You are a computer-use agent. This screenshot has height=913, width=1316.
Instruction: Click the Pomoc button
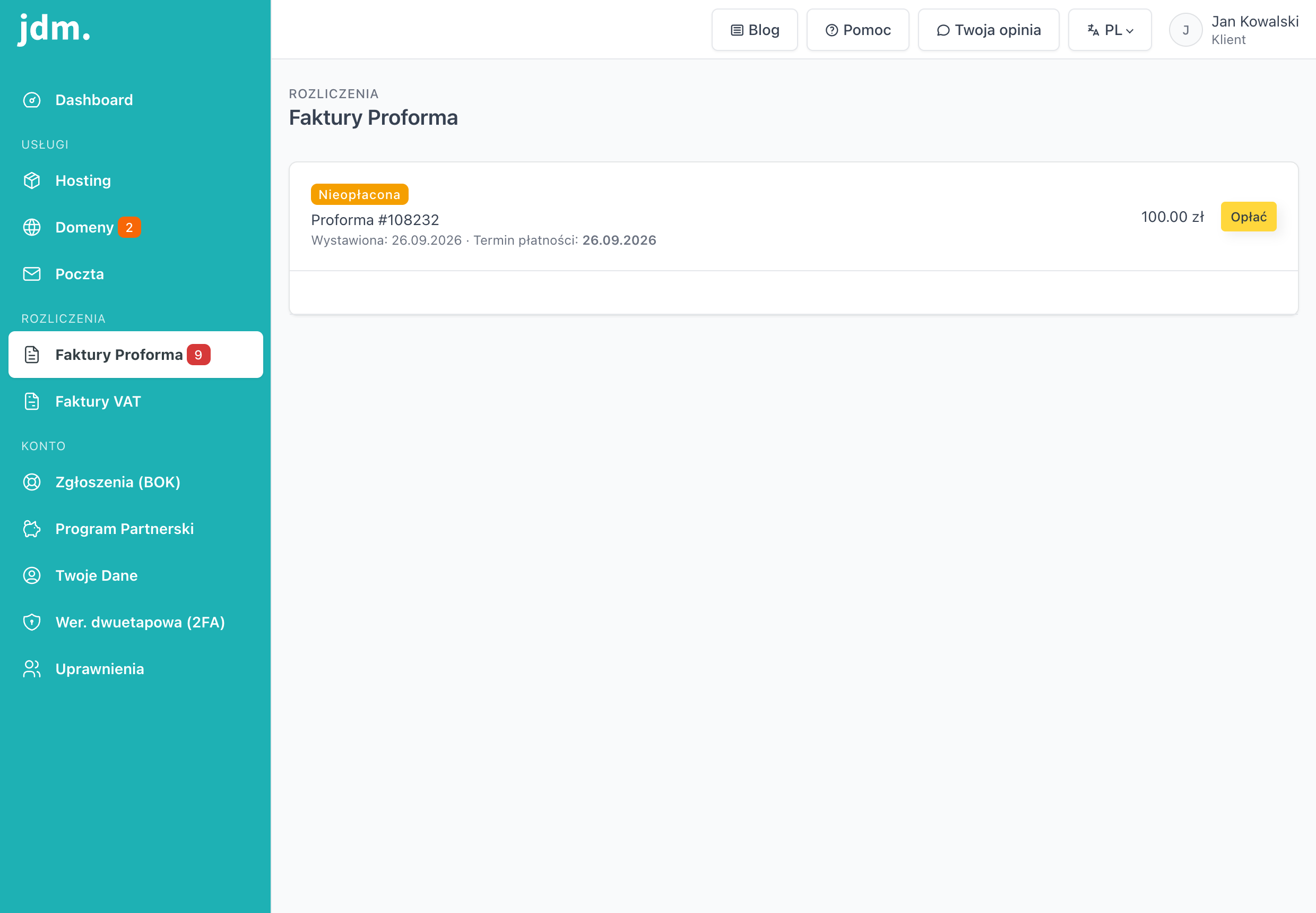858,30
